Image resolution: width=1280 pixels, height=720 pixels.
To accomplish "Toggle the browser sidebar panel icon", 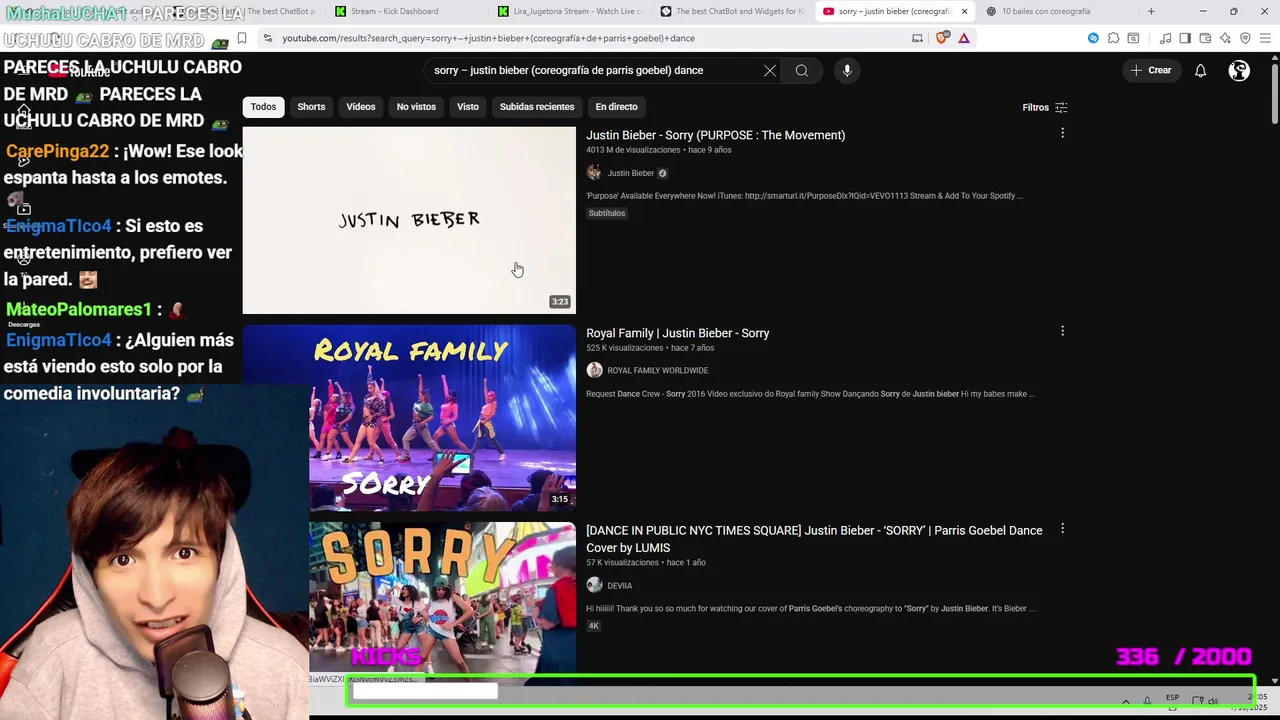I will (x=1185, y=38).
